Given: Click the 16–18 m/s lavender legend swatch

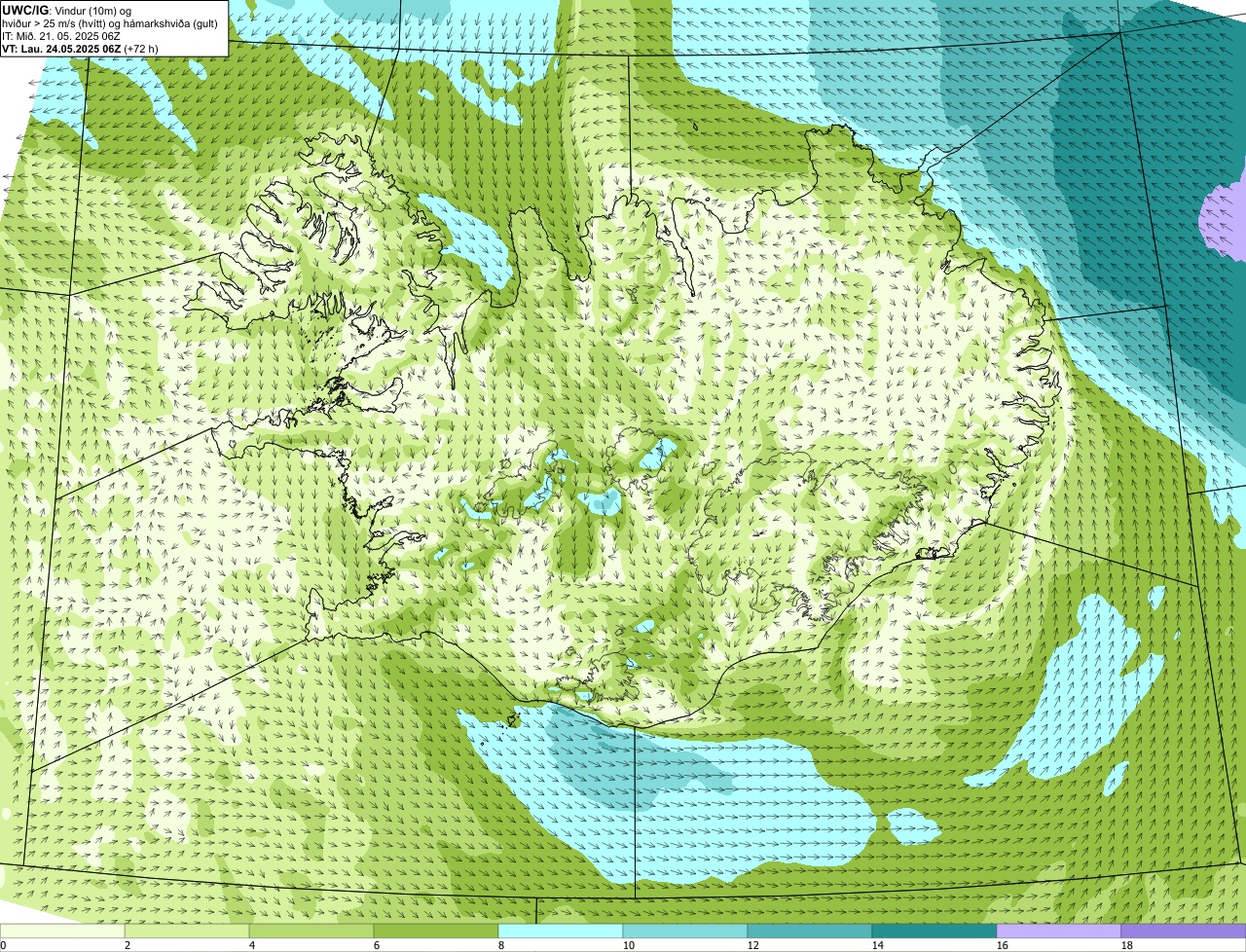Looking at the screenshot, I should pyautogui.click(x=1059, y=931).
